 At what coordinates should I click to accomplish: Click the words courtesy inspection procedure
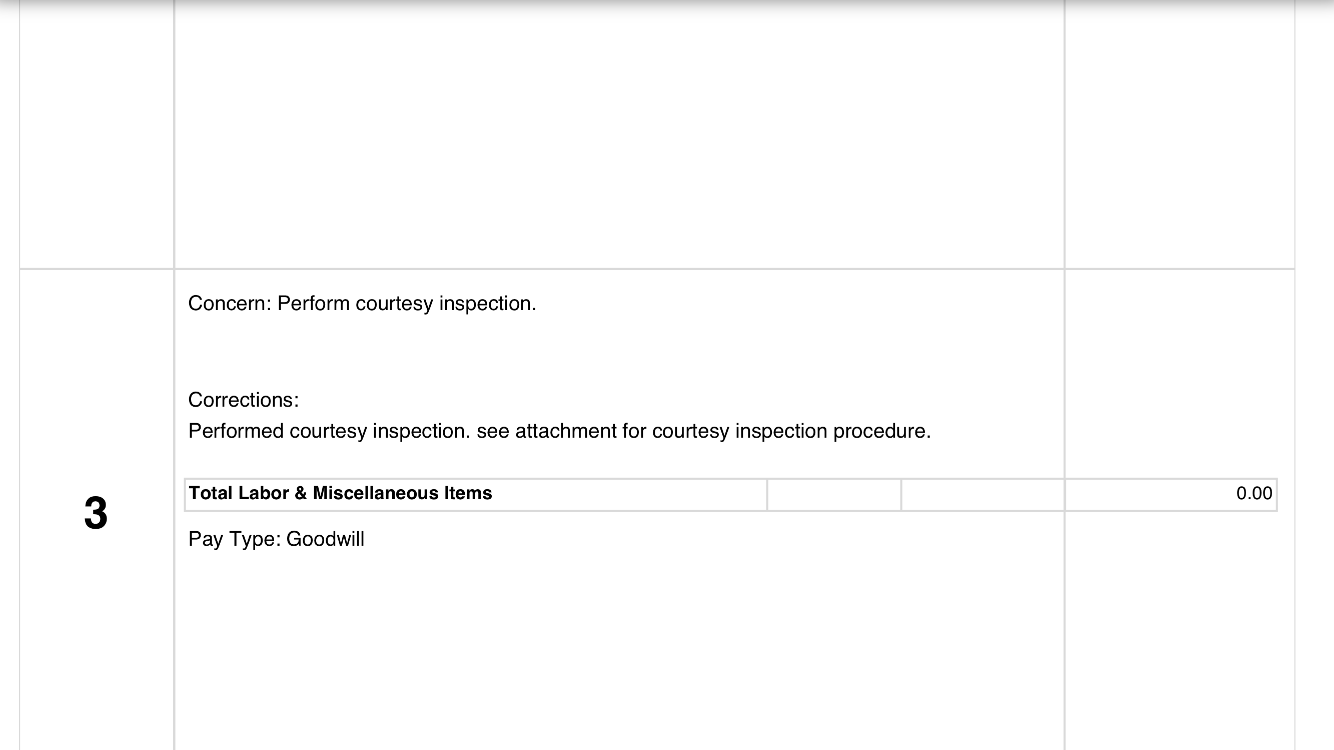(x=791, y=431)
